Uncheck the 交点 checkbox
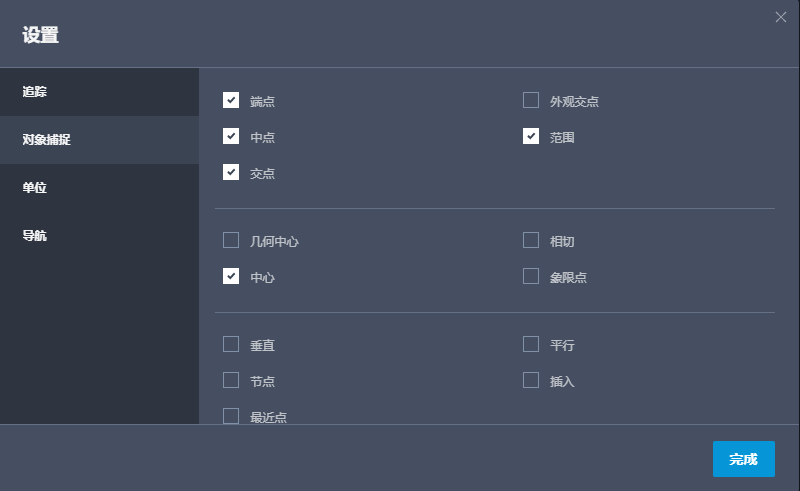The image size is (800, 491). pyautogui.click(x=231, y=172)
